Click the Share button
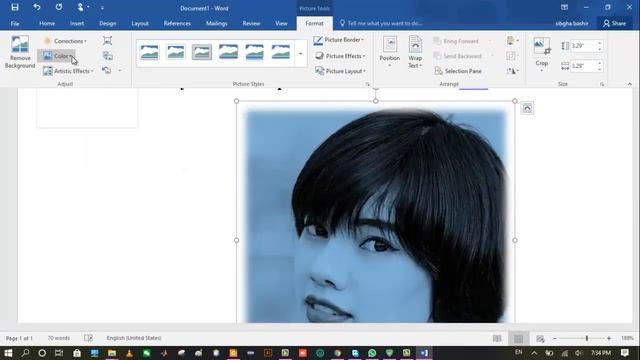 (615, 24)
